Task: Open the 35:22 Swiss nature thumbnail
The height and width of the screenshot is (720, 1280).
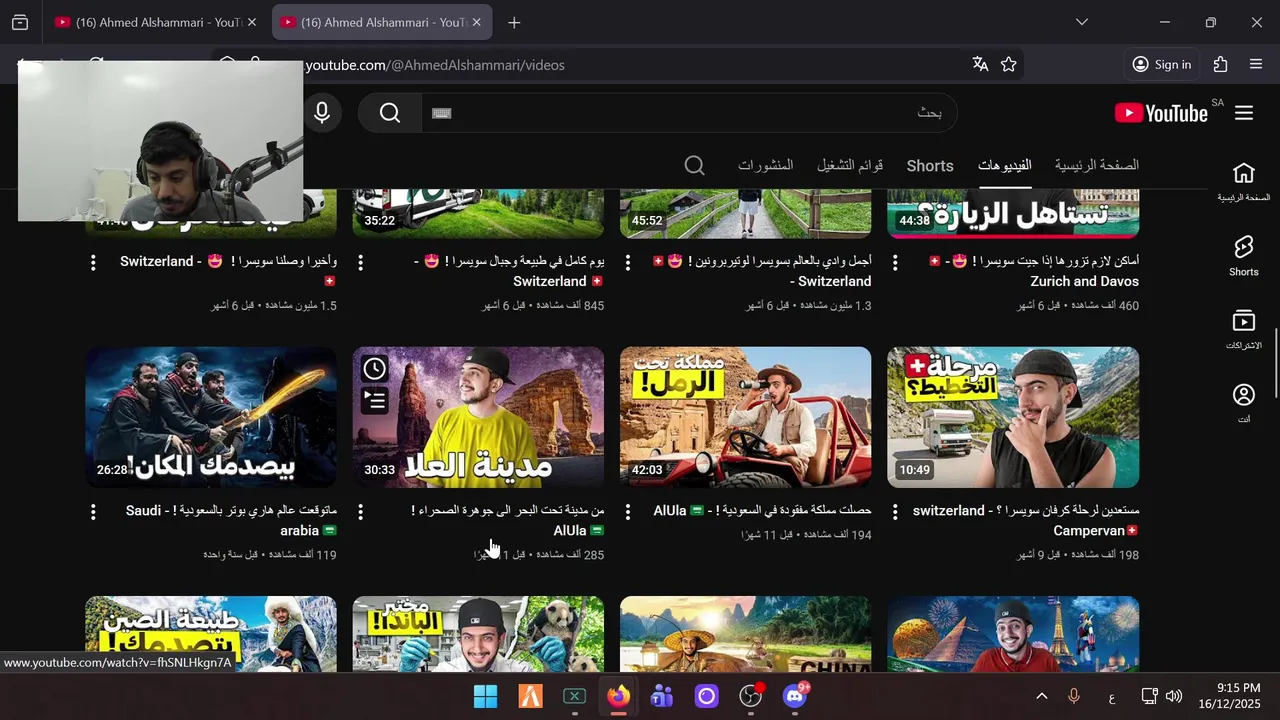Action: [x=478, y=214]
